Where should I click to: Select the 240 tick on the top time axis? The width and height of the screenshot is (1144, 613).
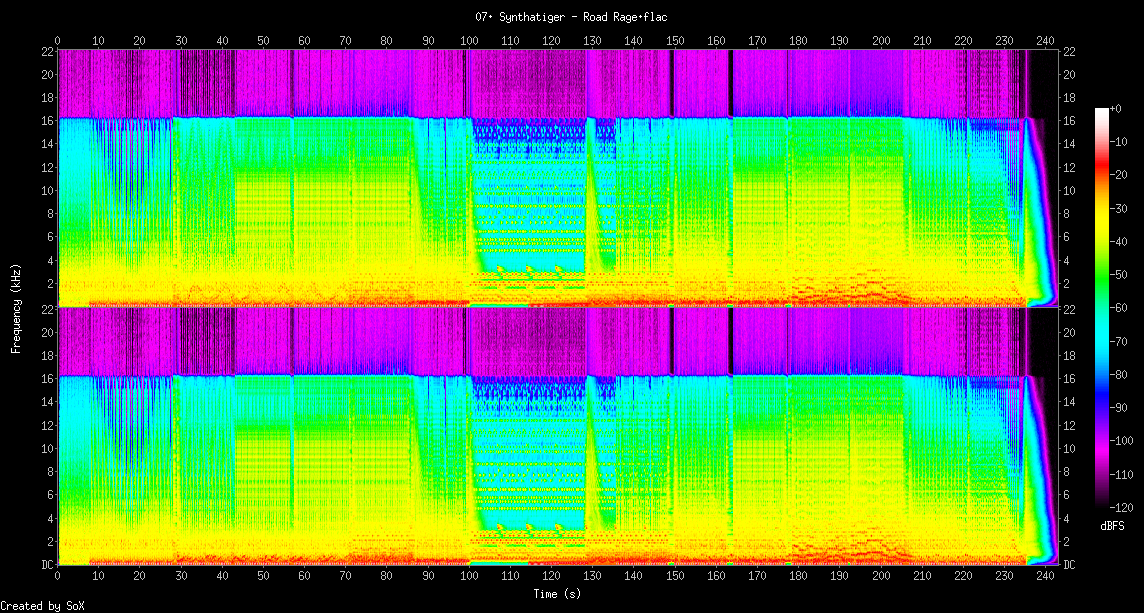[1045, 41]
